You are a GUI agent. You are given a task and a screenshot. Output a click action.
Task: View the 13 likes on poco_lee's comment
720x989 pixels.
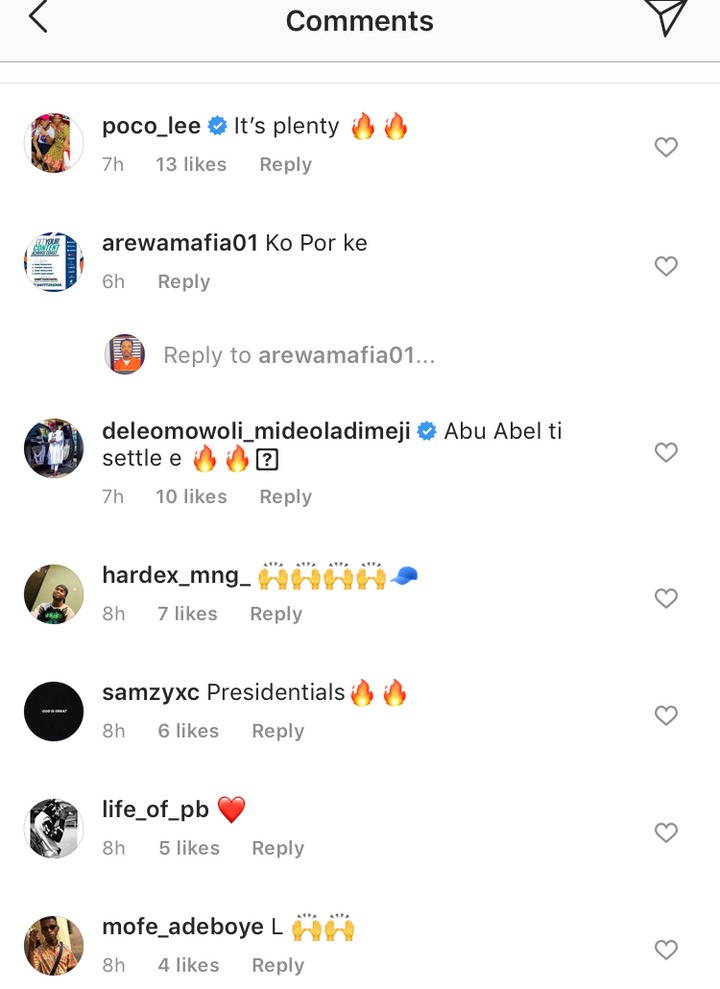coord(191,165)
